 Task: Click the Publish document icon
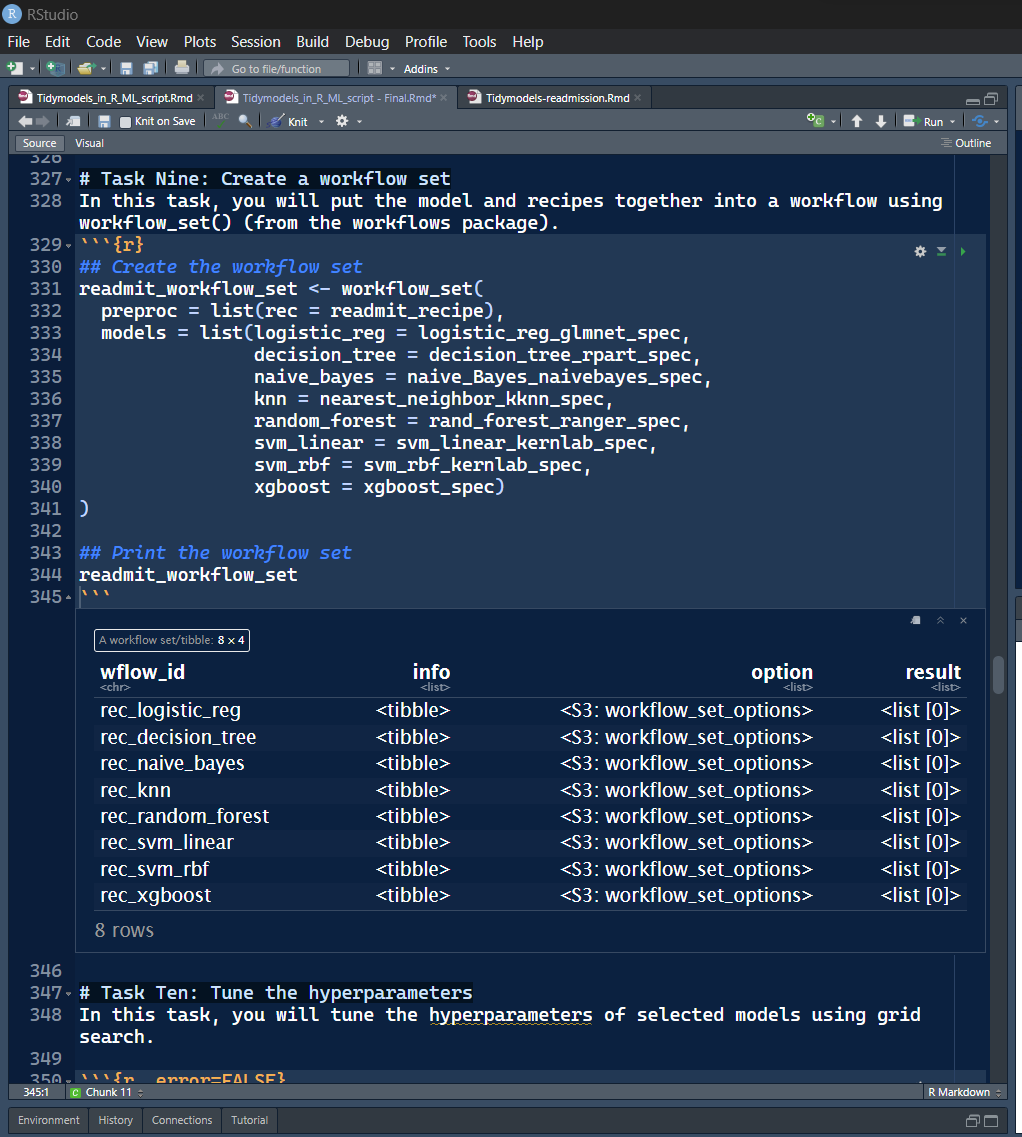(x=980, y=121)
